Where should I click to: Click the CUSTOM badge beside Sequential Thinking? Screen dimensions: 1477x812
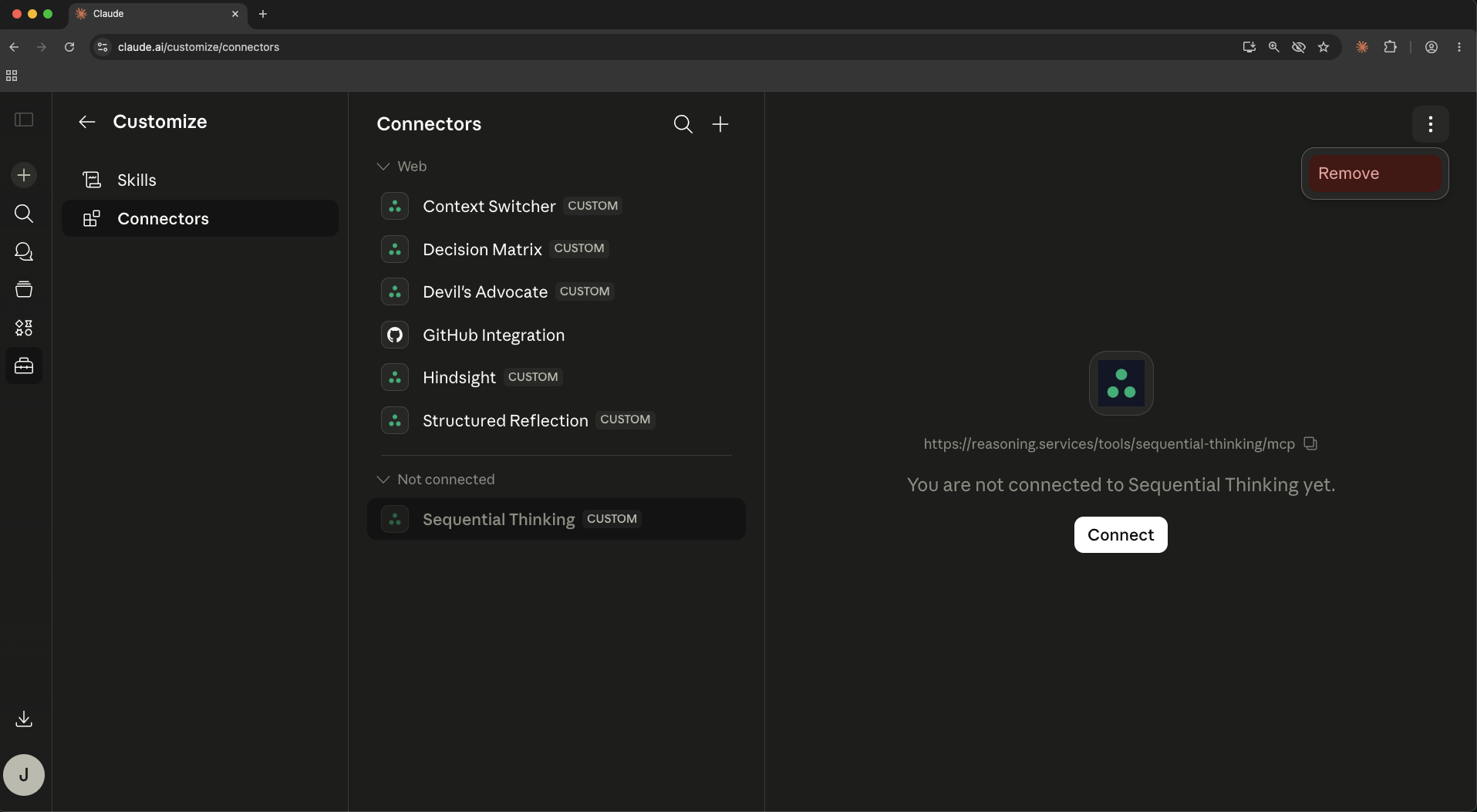coord(612,519)
